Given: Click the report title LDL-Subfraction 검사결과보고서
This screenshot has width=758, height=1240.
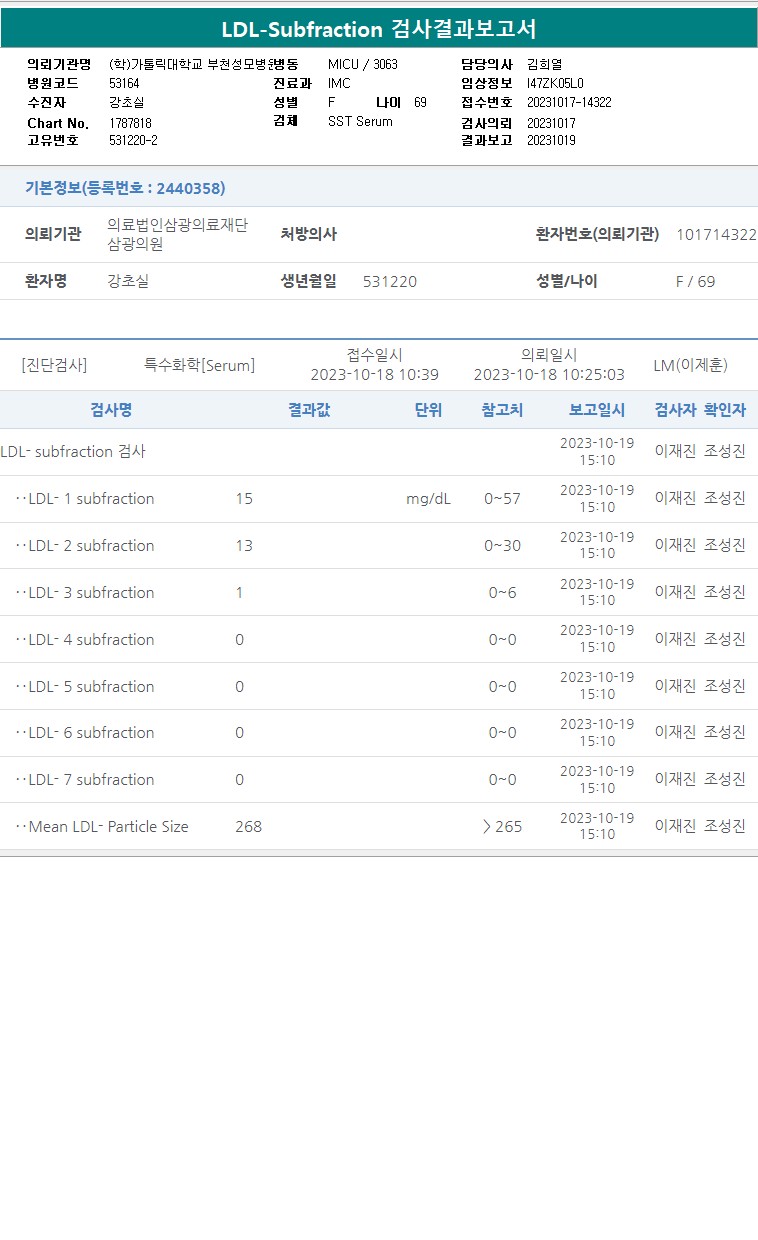Looking at the screenshot, I should pyautogui.click(x=379, y=29).
